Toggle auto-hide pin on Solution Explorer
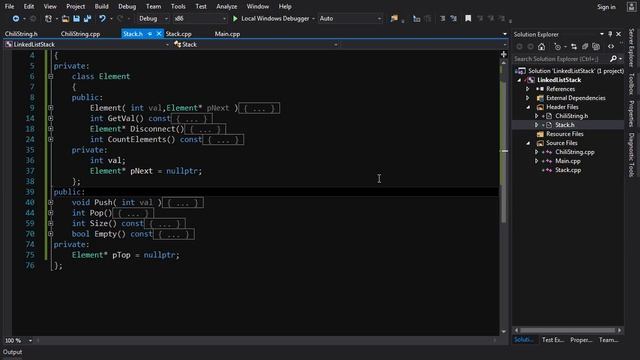 (610, 34)
